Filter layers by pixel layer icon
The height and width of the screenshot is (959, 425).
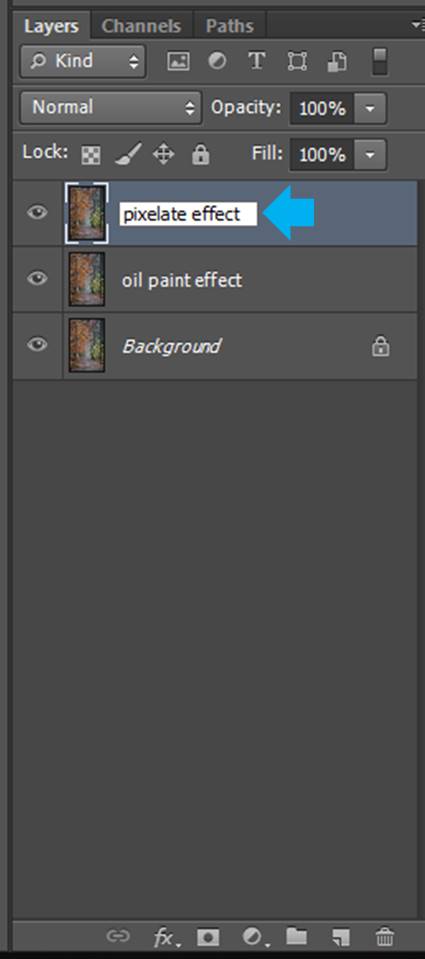[x=178, y=62]
